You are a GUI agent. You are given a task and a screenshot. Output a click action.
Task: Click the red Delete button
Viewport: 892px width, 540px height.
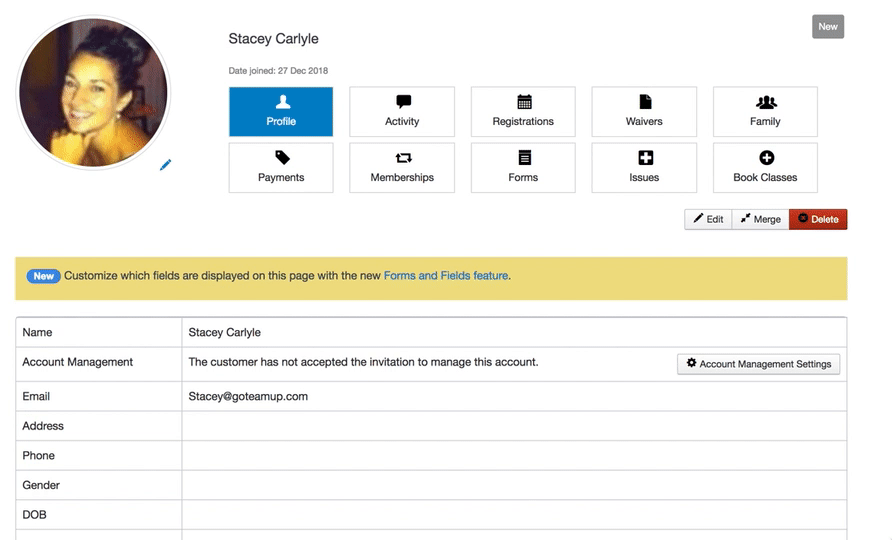click(x=818, y=219)
